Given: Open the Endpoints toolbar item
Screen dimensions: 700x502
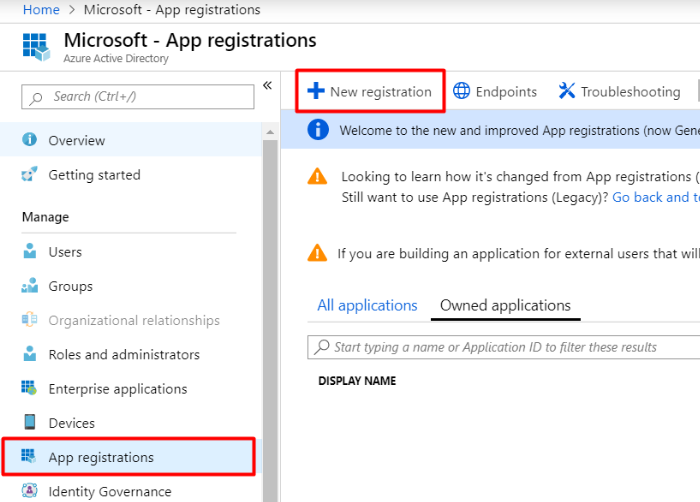Looking at the screenshot, I should (495, 91).
